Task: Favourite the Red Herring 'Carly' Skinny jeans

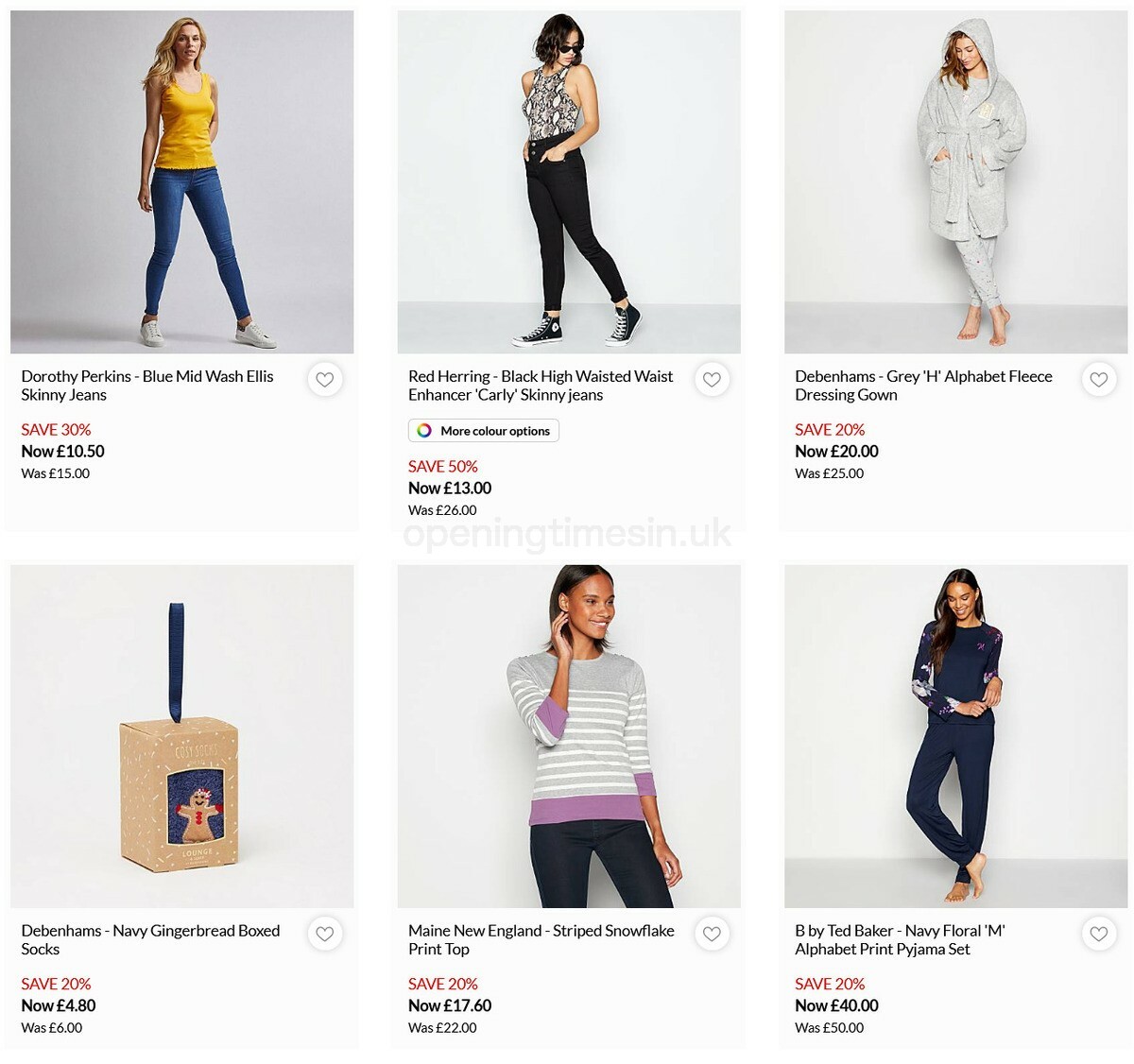Action: click(712, 379)
